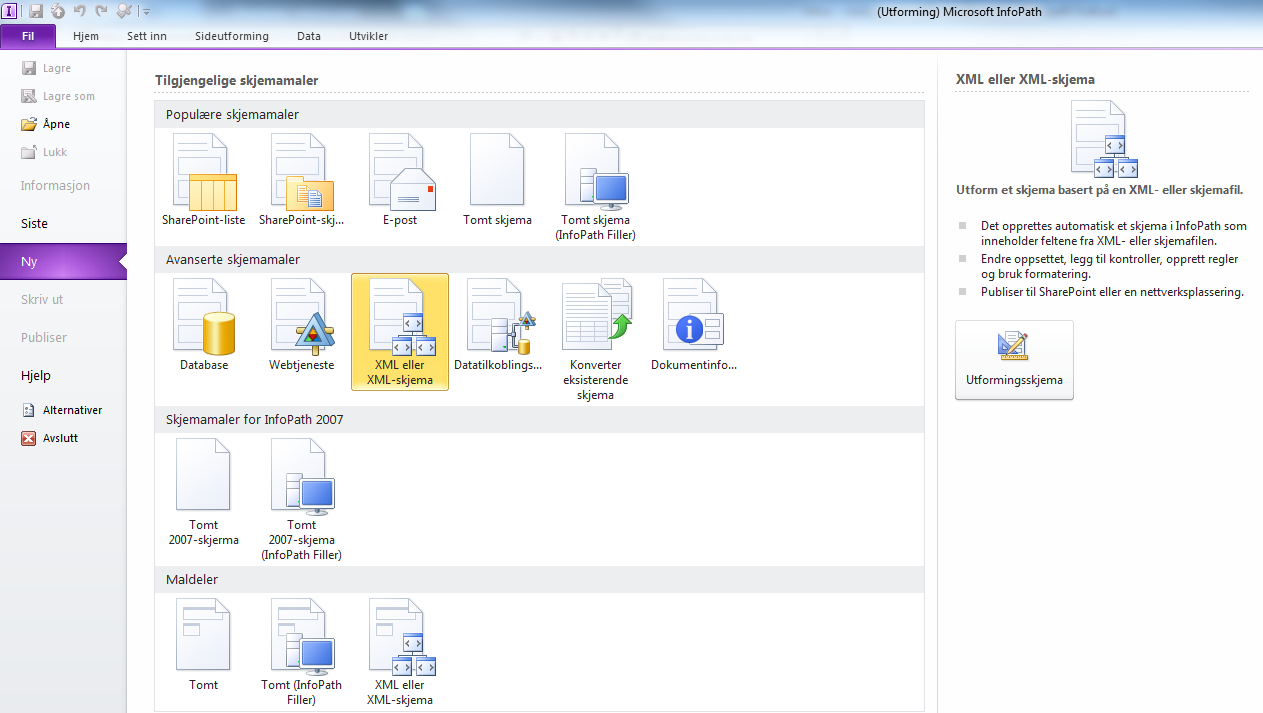
Task: Click the Utformingsskjema button
Action: click(1014, 360)
